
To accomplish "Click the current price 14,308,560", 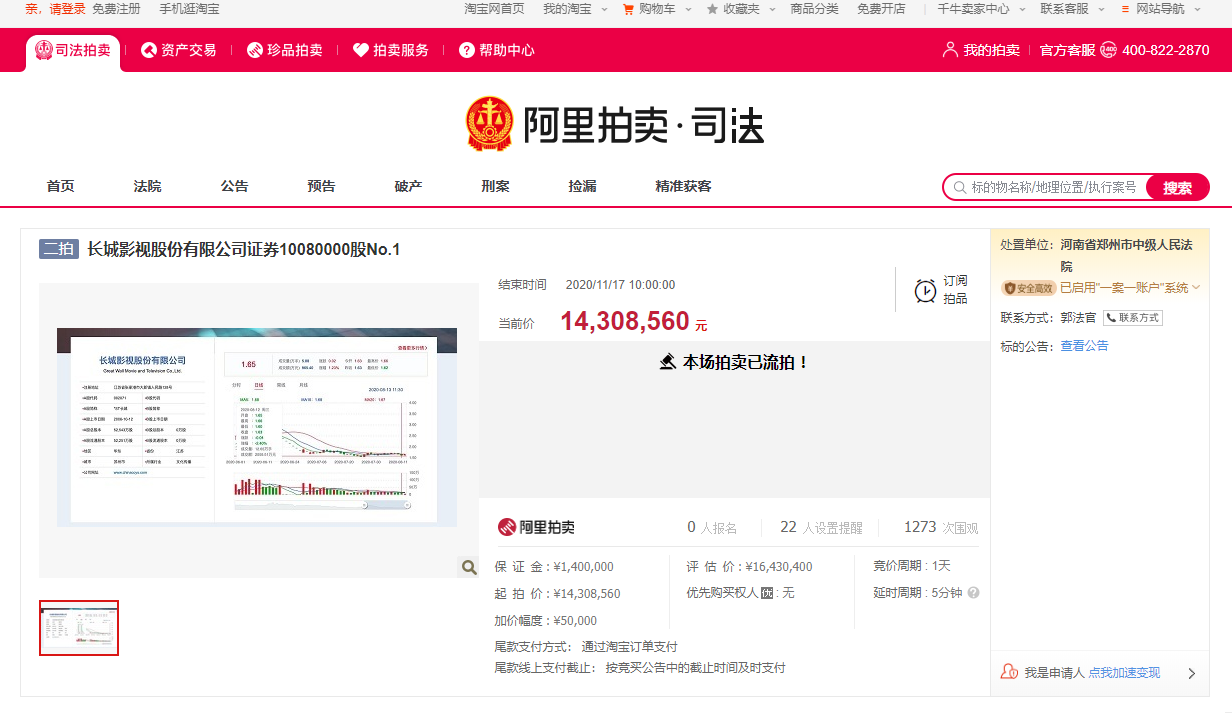I will click(624, 321).
